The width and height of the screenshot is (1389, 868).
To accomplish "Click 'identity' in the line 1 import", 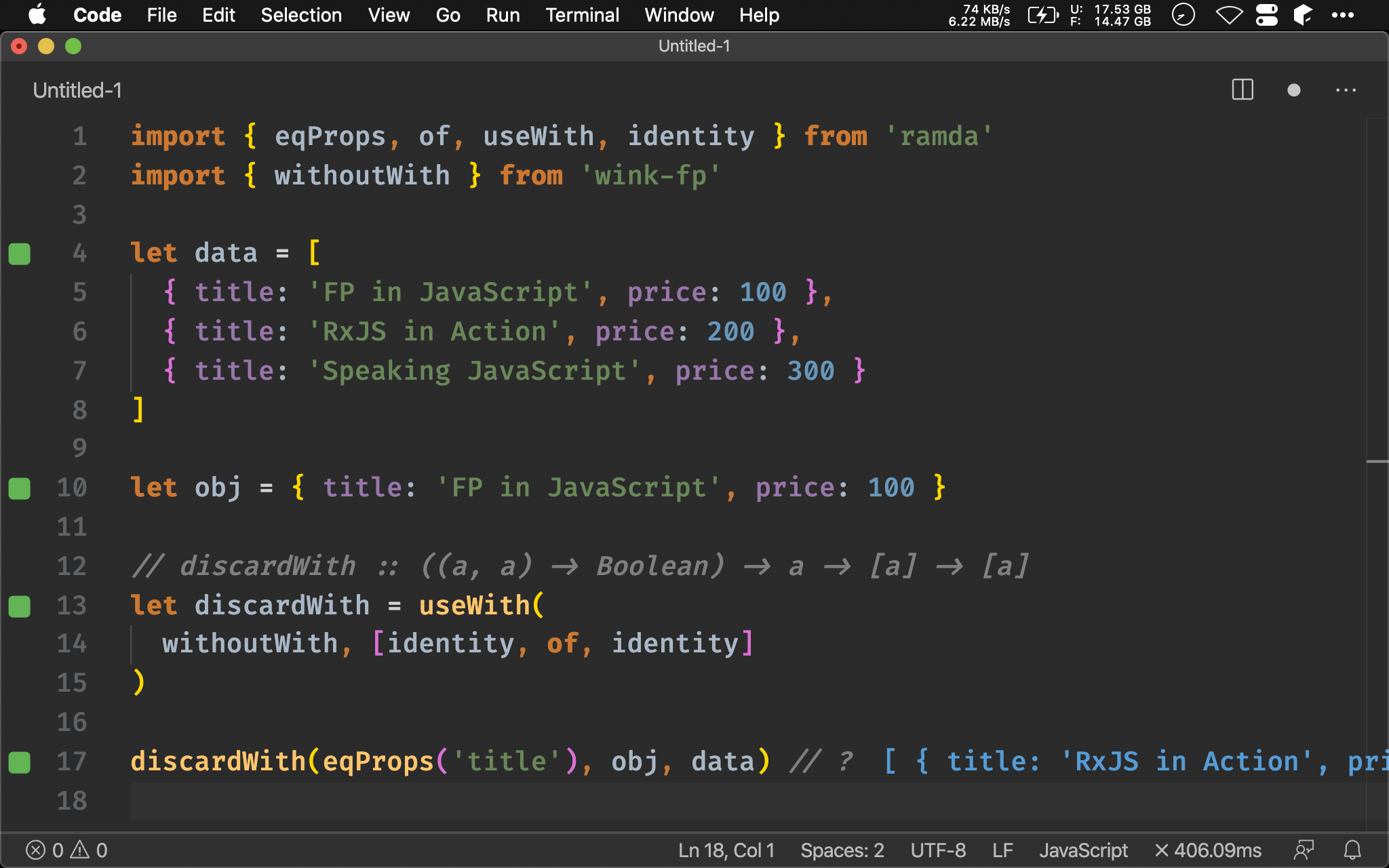I will [690, 136].
